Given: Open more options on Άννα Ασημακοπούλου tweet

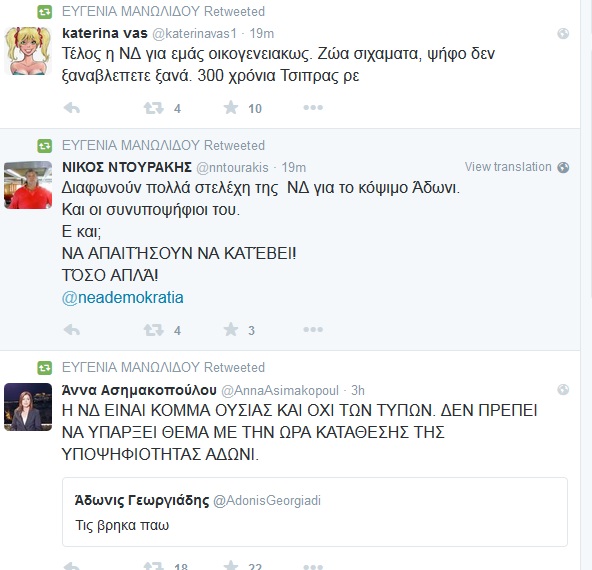Looking at the screenshot, I should pos(313,566).
